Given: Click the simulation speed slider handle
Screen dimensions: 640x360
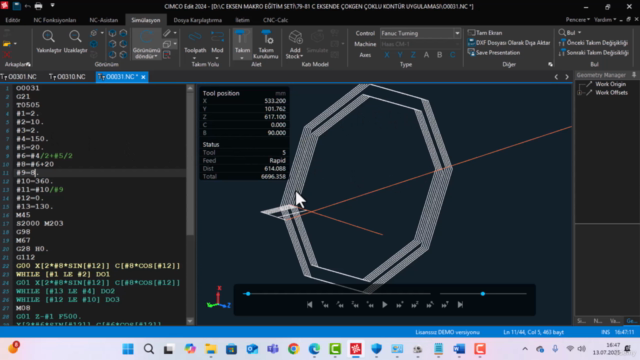Looking at the screenshot, I should click(x=483, y=293).
